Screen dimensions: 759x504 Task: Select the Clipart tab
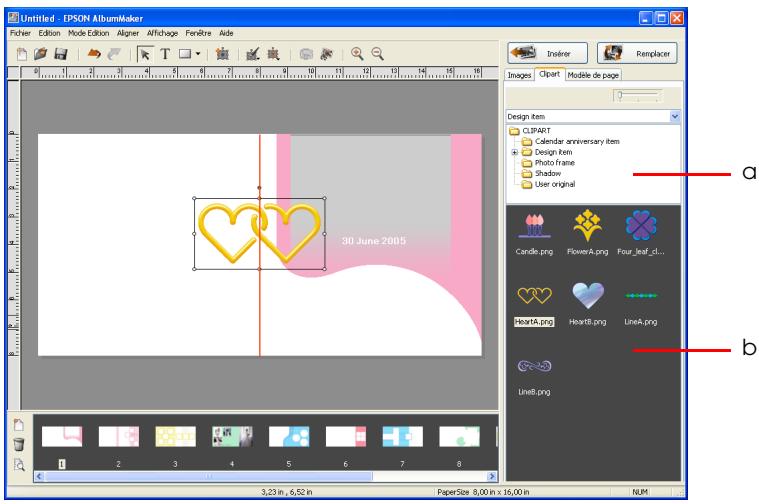pyautogui.click(x=549, y=74)
